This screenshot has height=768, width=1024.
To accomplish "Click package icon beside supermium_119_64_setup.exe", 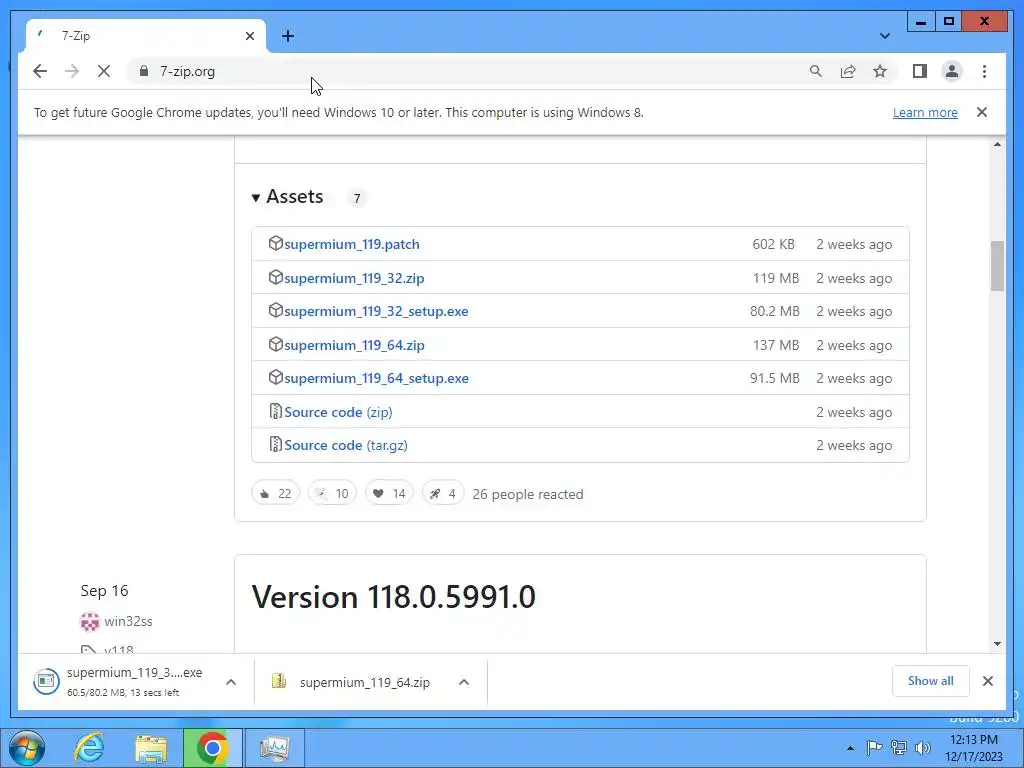I will (x=276, y=377).
